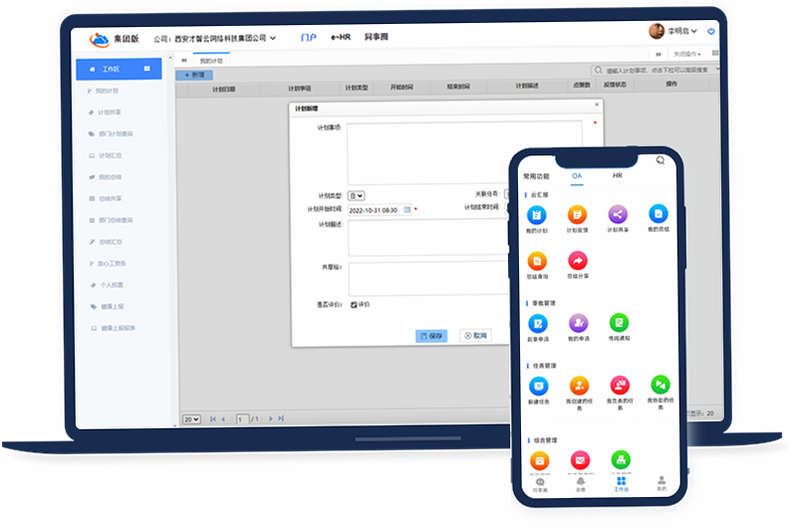Viewport: 791px width, 527px height.
Task: Open 新建任务 blue icon on phone
Action: coord(539,386)
